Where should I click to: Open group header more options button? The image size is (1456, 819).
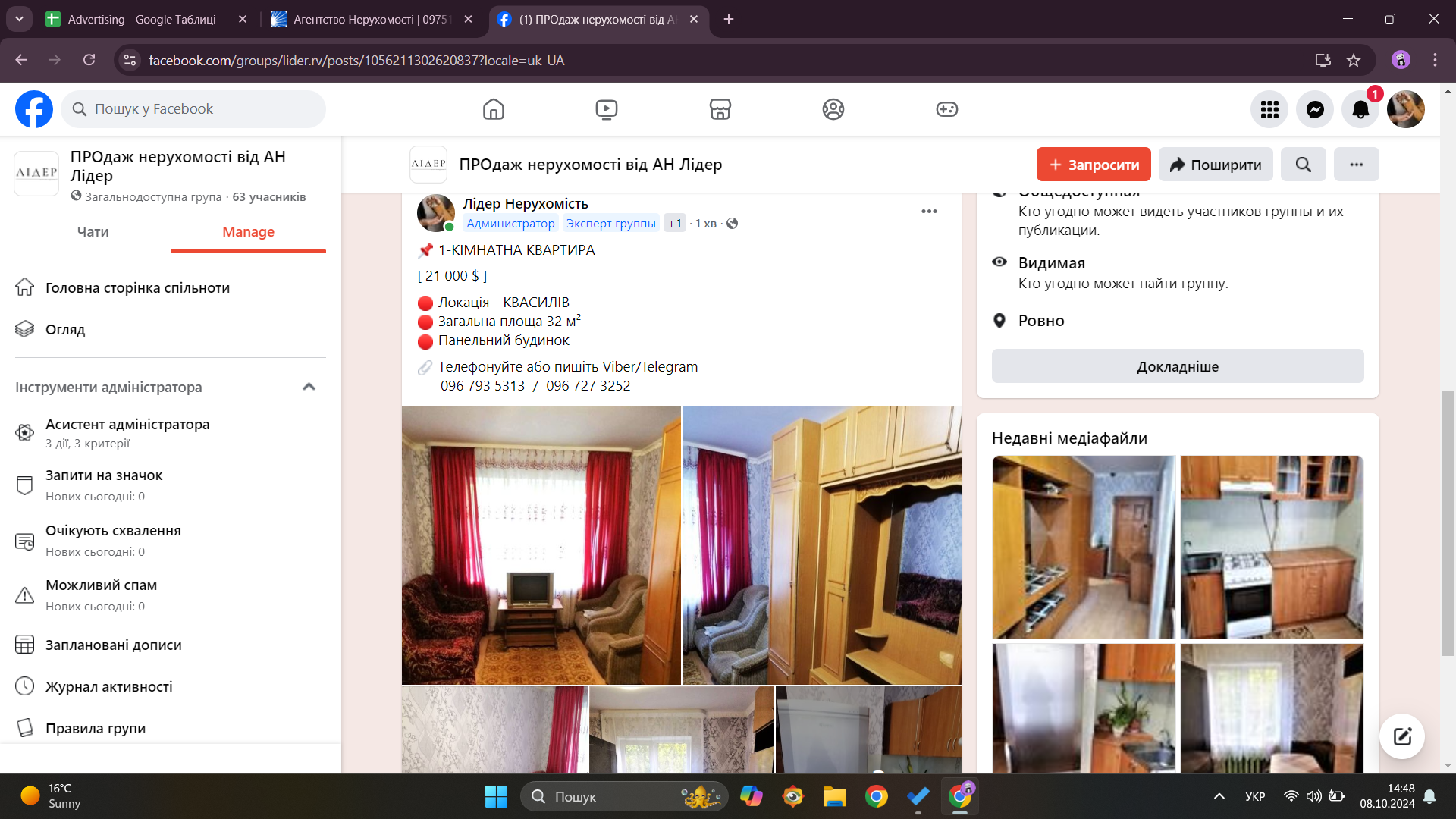tap(1356, 165)
